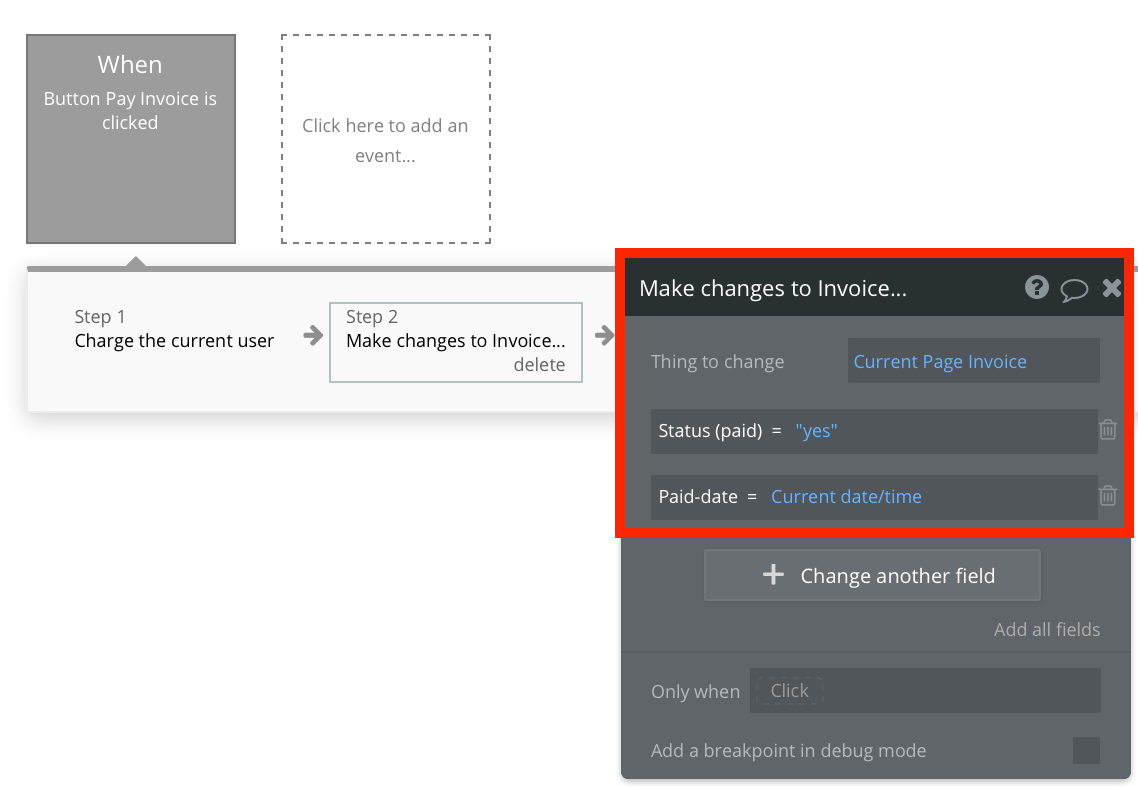
Task: Click the Only when condition field
Action: click(x=924, y=691)
